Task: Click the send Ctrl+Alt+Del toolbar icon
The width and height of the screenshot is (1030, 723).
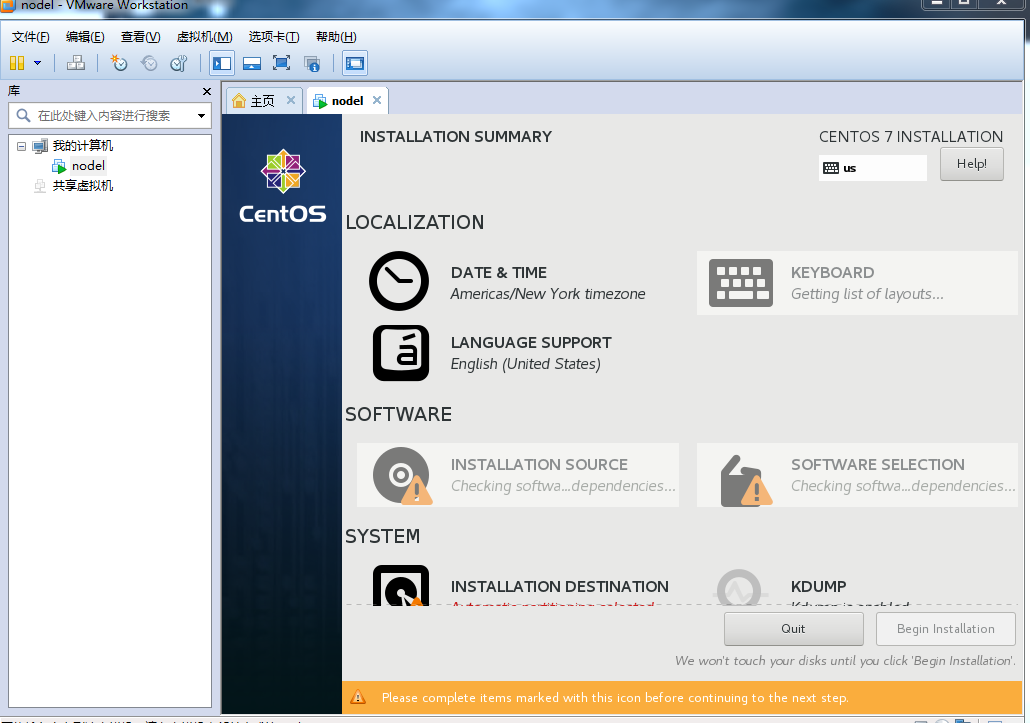Action: [76, 63]
